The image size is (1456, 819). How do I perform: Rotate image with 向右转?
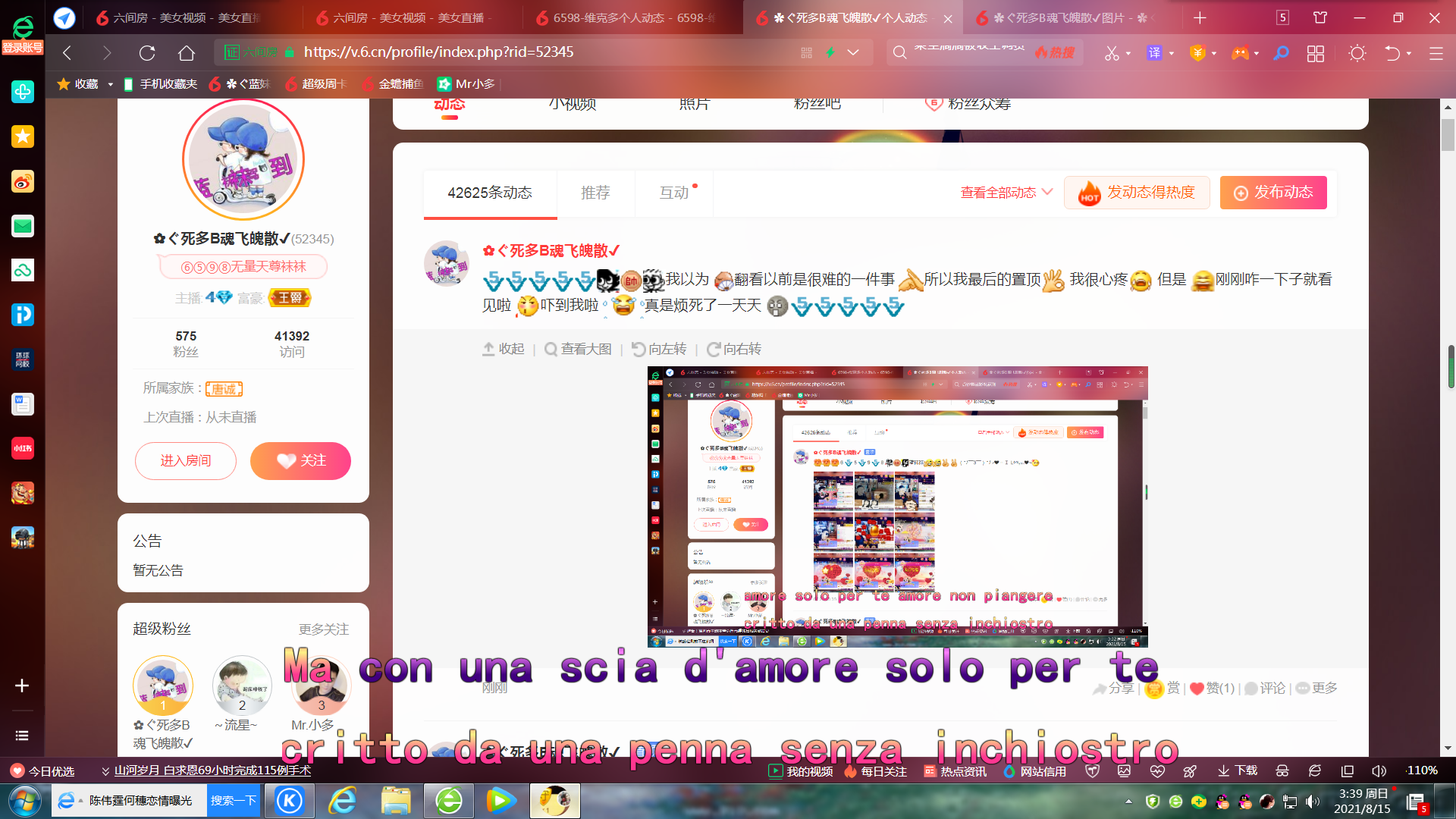click(x=734, y=349)
